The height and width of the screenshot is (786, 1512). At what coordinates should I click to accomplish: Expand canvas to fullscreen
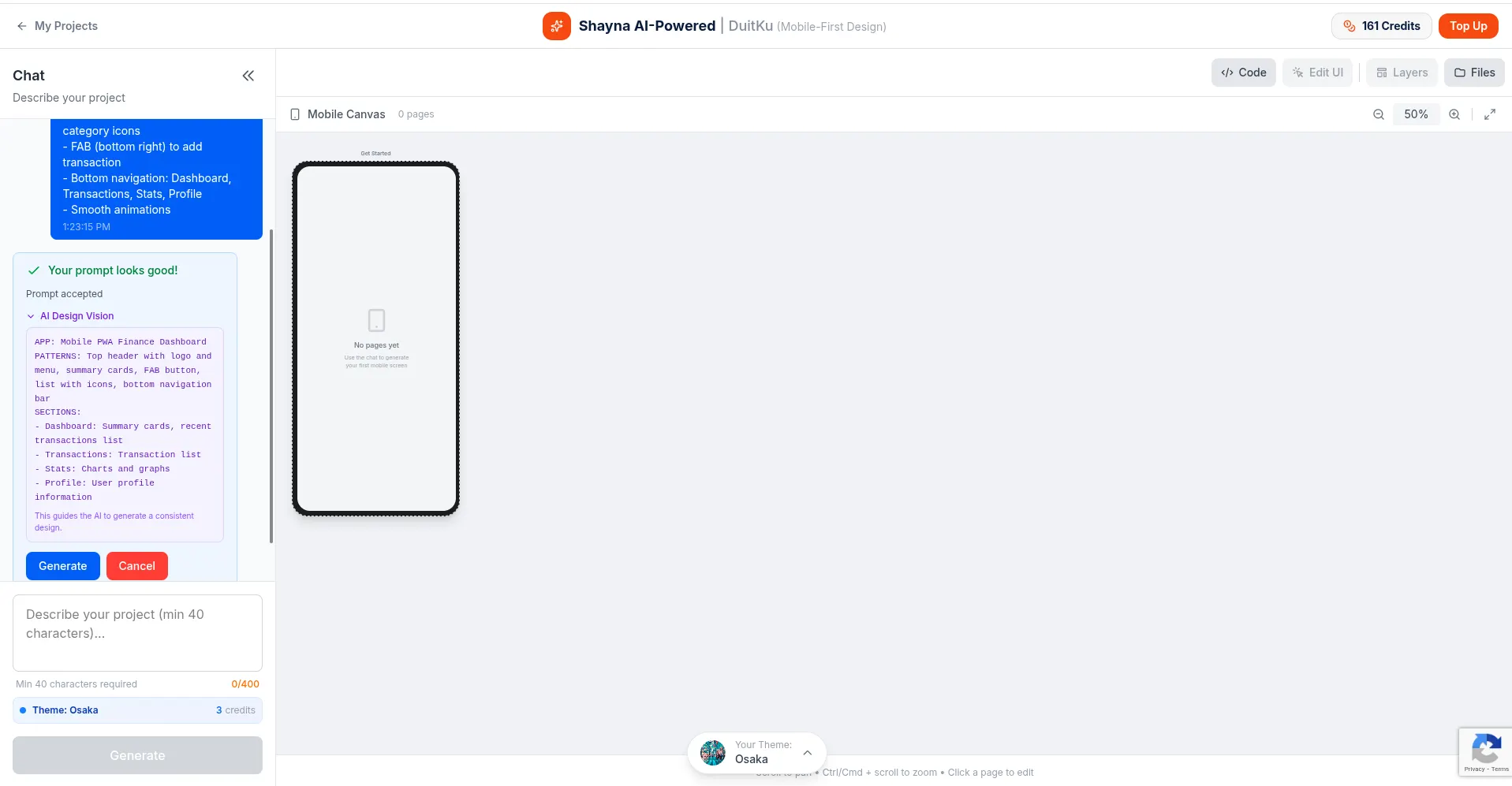coord(1489,114)
